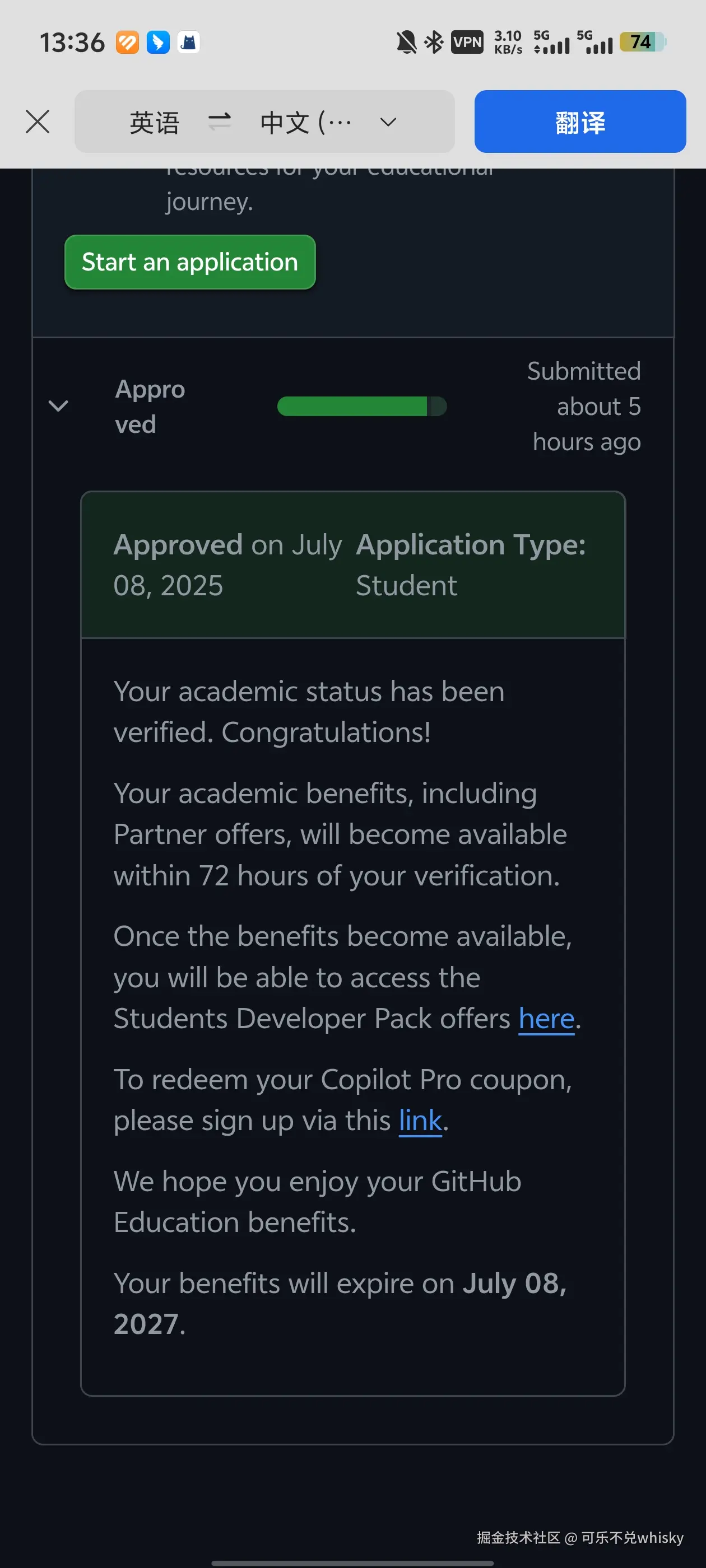Tap the swap languages arrows icon
This screenshot has width=706, height=1568.
pos(219,122)
